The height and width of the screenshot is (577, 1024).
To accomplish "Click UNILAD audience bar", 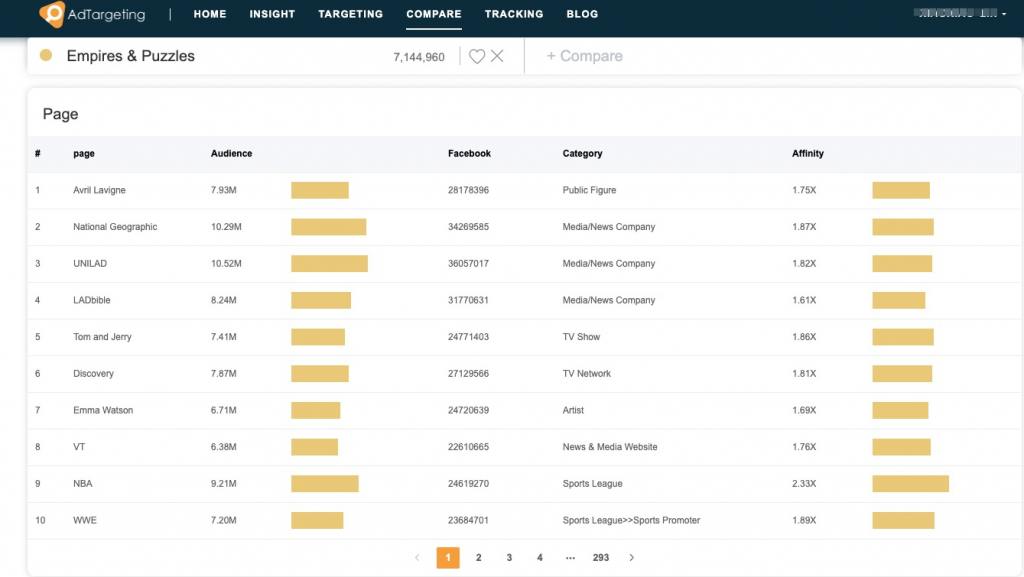I will point(329,263).
